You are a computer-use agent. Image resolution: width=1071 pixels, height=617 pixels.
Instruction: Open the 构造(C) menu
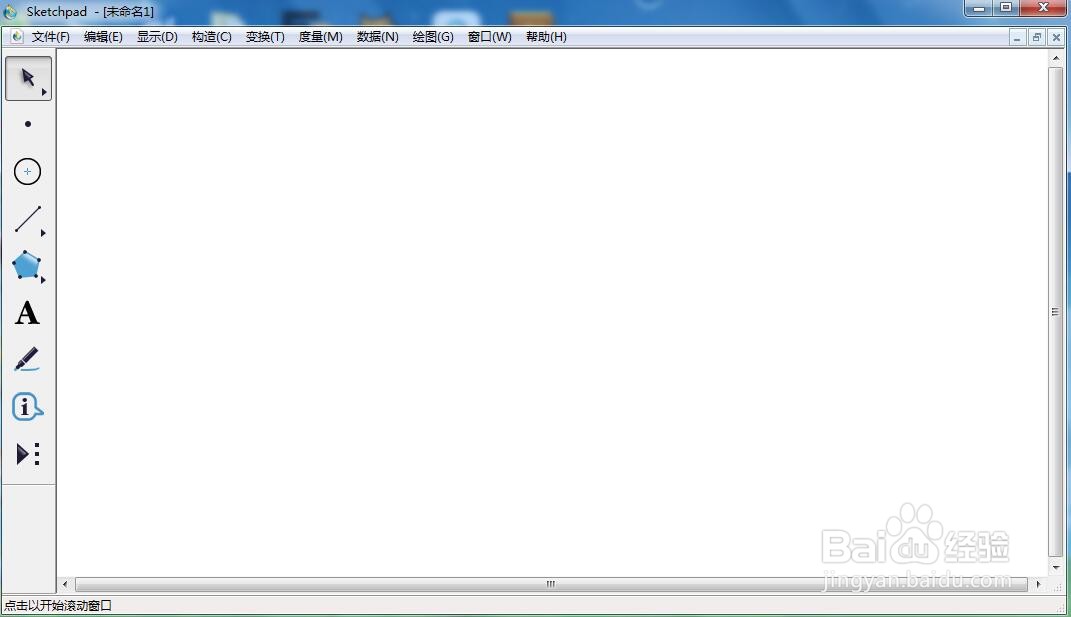[212, 37]
